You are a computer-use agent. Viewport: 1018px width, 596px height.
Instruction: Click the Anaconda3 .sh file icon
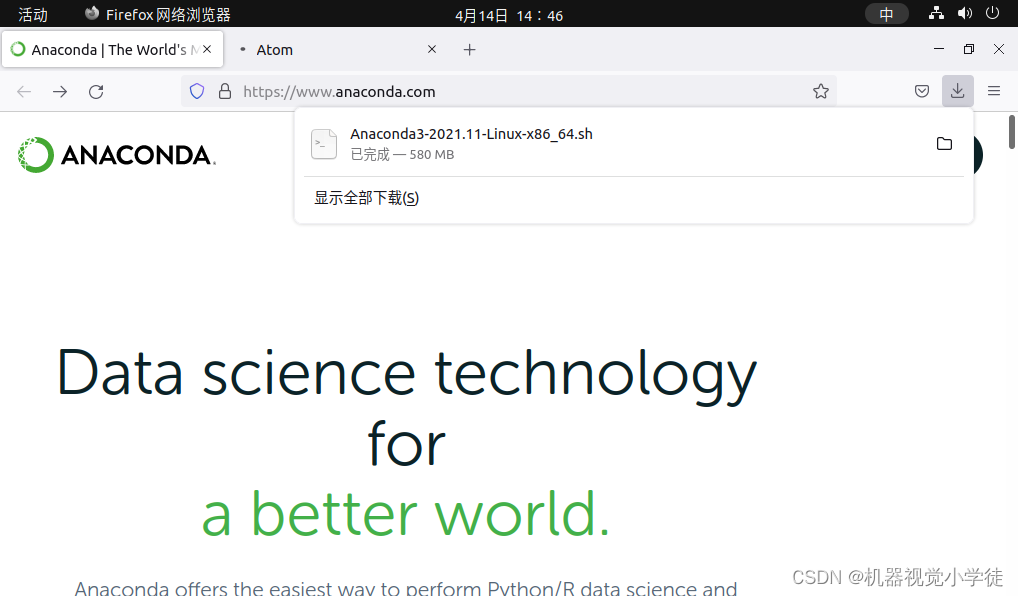coord(324,143)
